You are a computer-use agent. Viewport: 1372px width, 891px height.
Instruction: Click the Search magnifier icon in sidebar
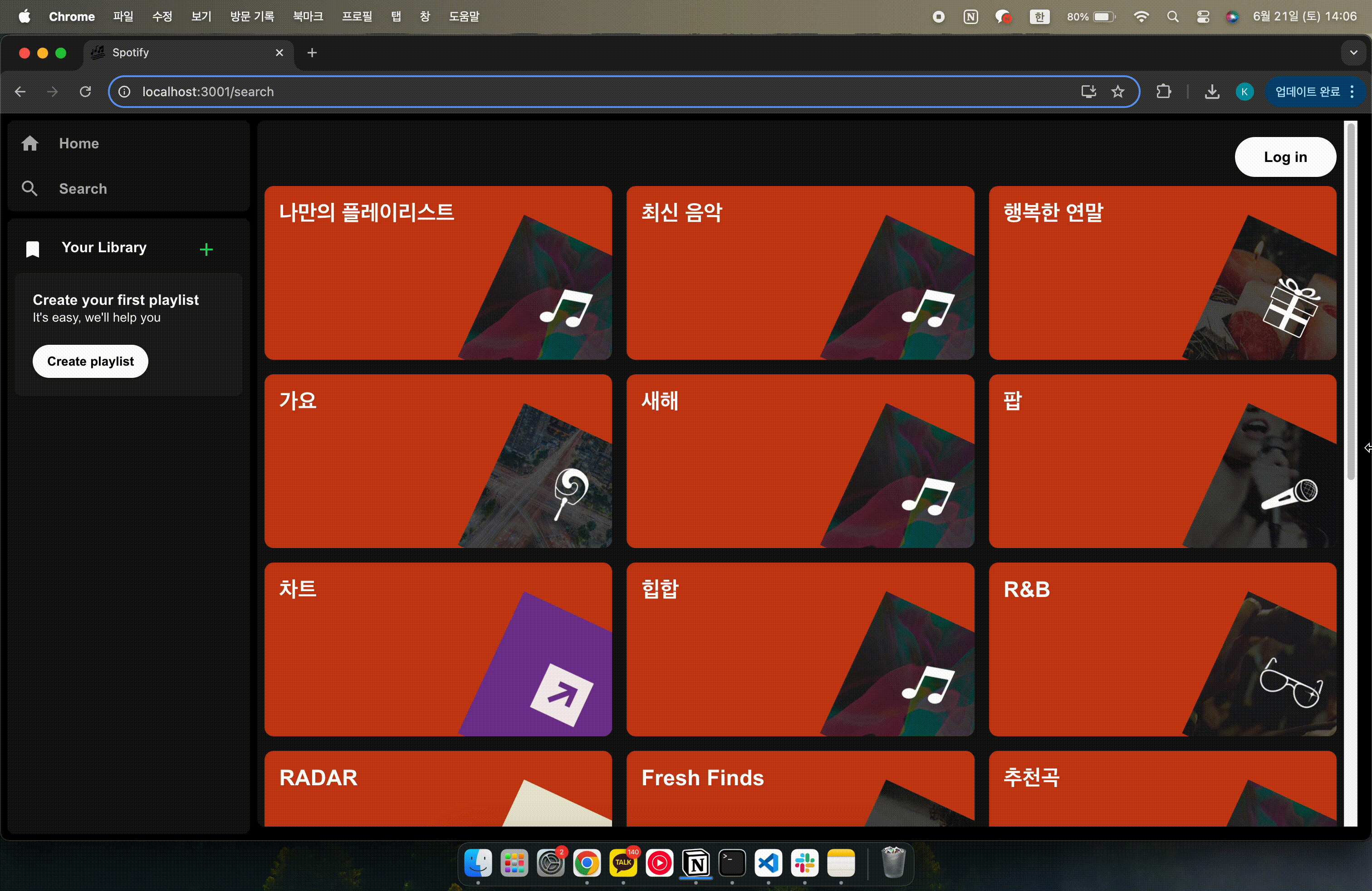(29, 188)
